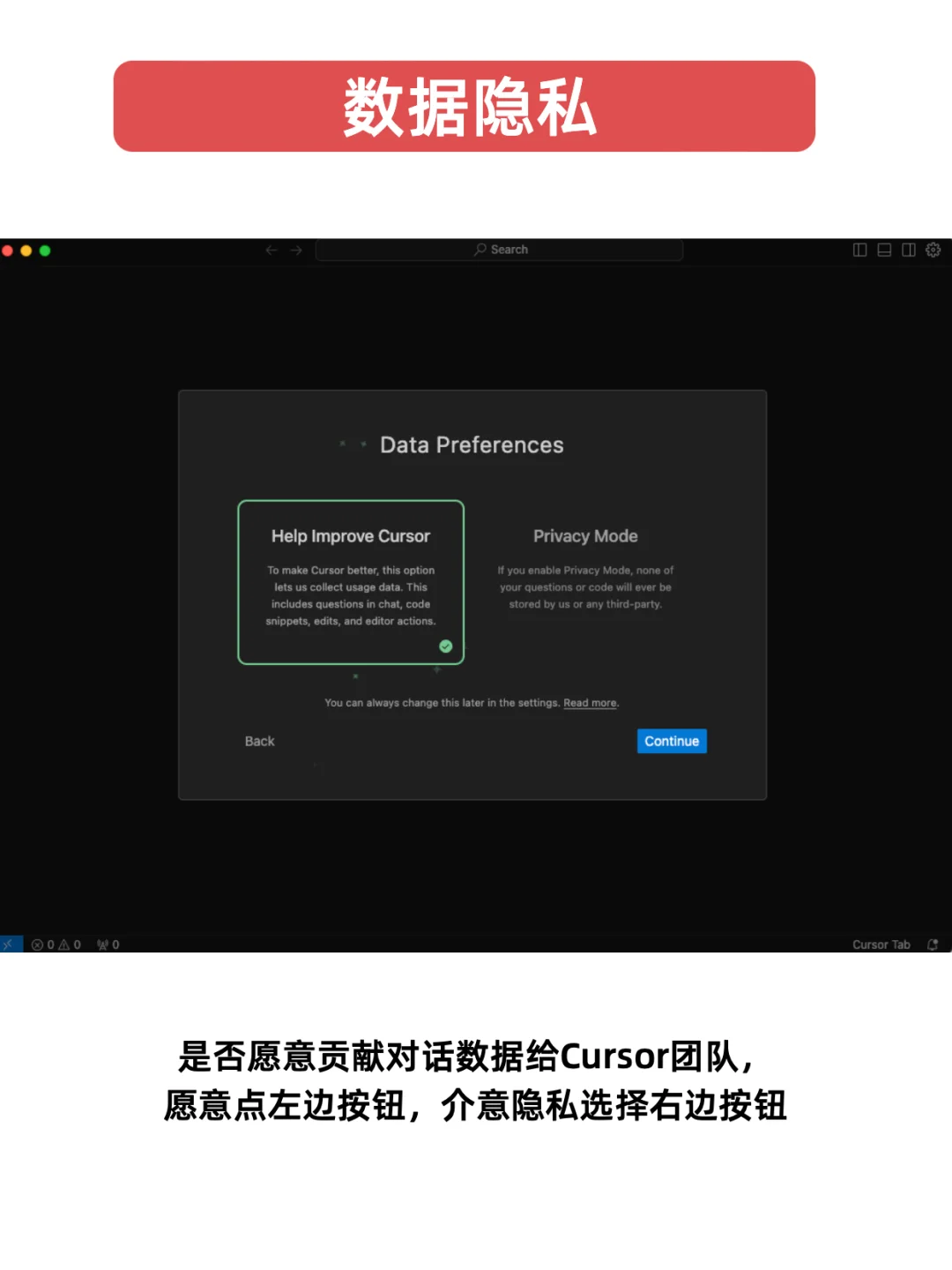The height and width of the screenshot is (1270, 952).
Task: Click the magnifier icon in the Search bar
Action: 480,250
